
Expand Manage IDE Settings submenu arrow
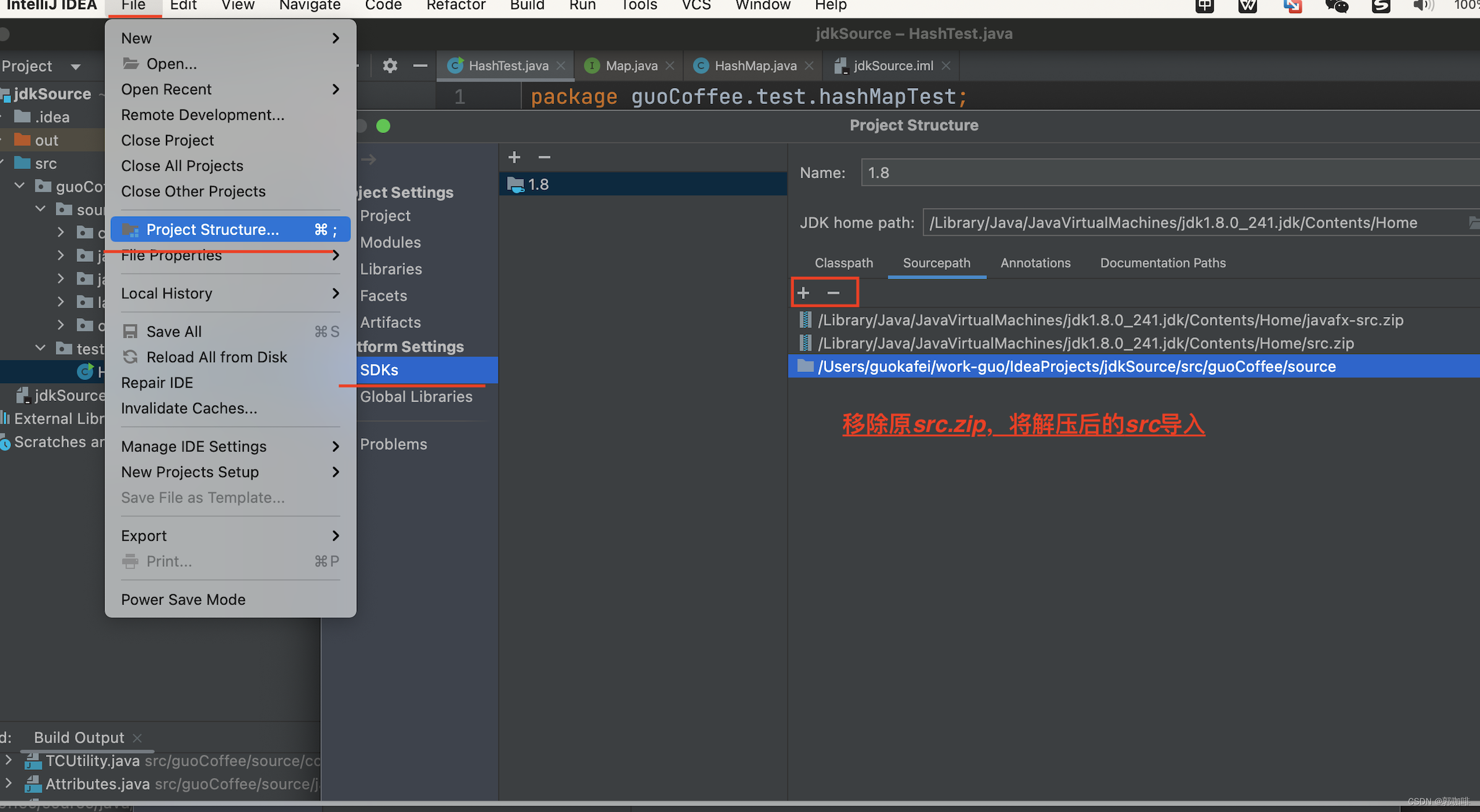click(336, 446)
